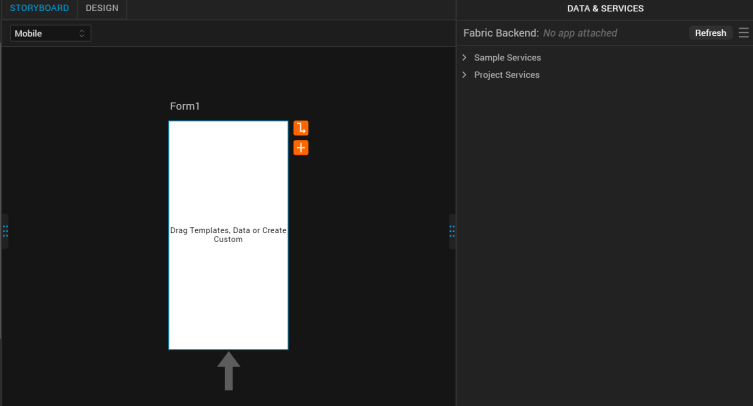Image resolution: width=753 pixels, height=406 pixels.
Task: Select the Form1 canvas
Action: pyautogui.click(x=228, y=235)
